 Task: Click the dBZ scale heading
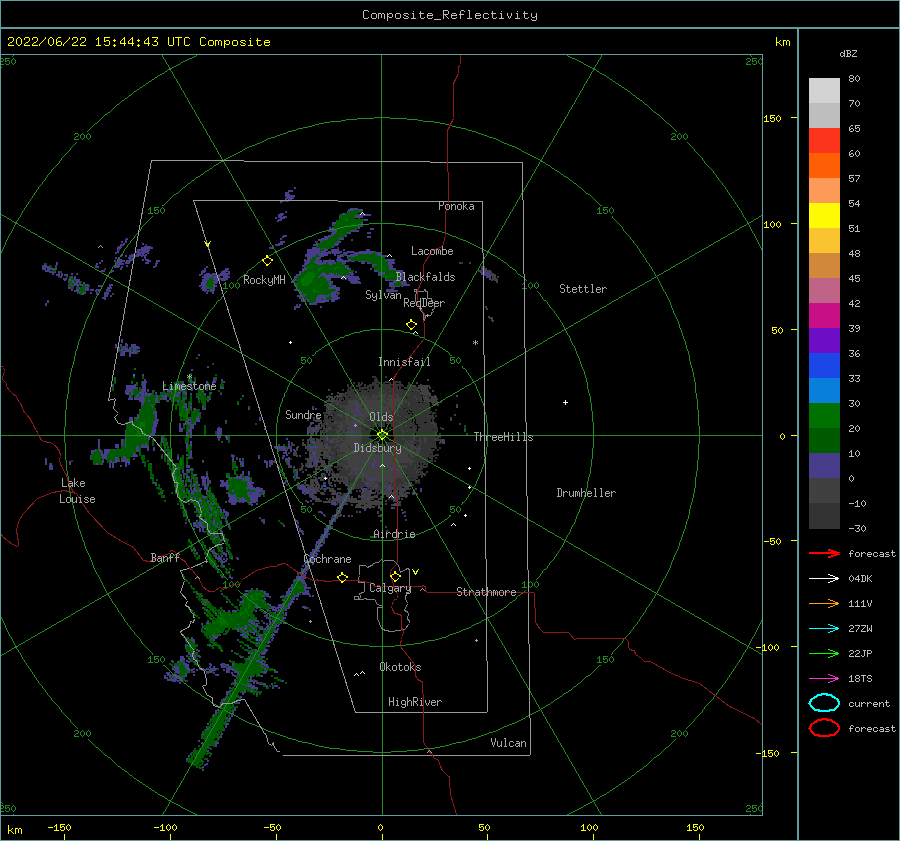click(x=848, y=53)
